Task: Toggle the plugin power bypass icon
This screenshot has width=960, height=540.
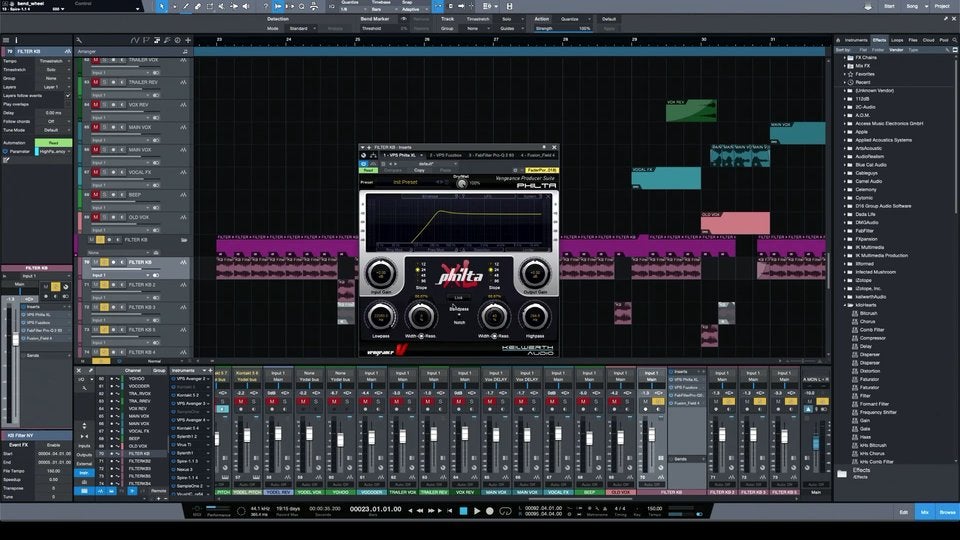Action: click(x=364, y=164)
